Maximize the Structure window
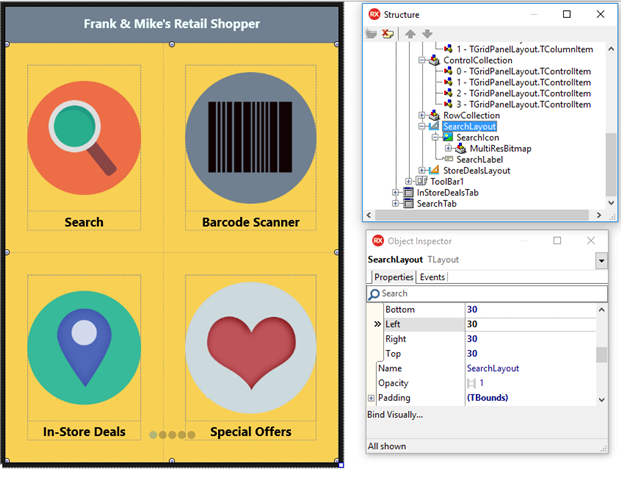The image size is (621, 480). 567,14
